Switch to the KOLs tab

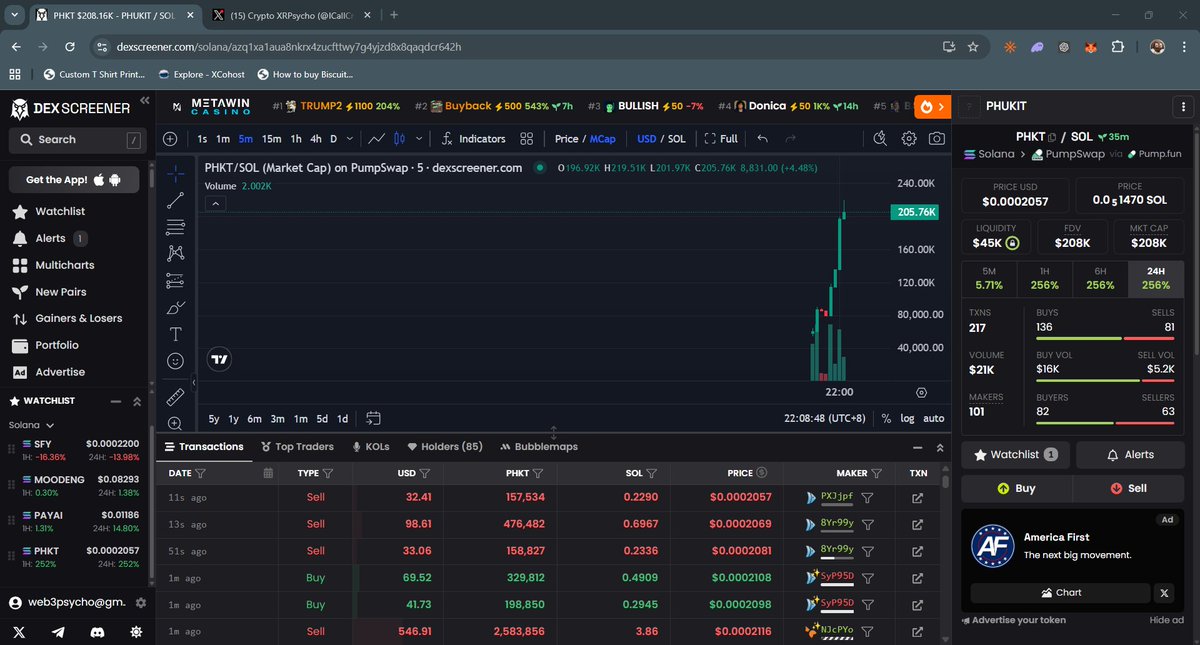(370, 446)
